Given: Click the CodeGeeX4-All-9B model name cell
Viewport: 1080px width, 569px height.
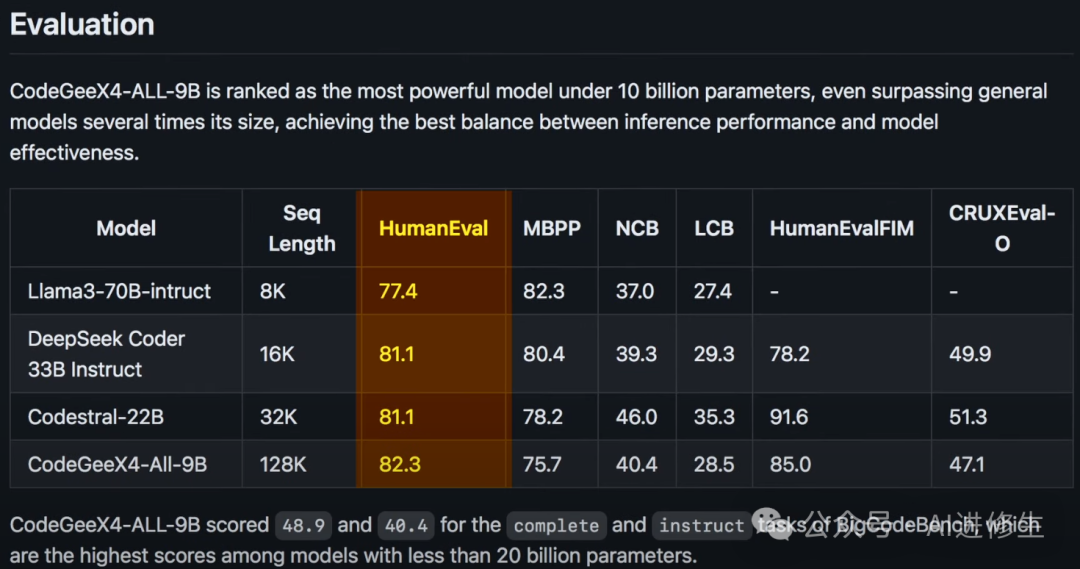Looking at the screenshot, I should tap(118, 465).
